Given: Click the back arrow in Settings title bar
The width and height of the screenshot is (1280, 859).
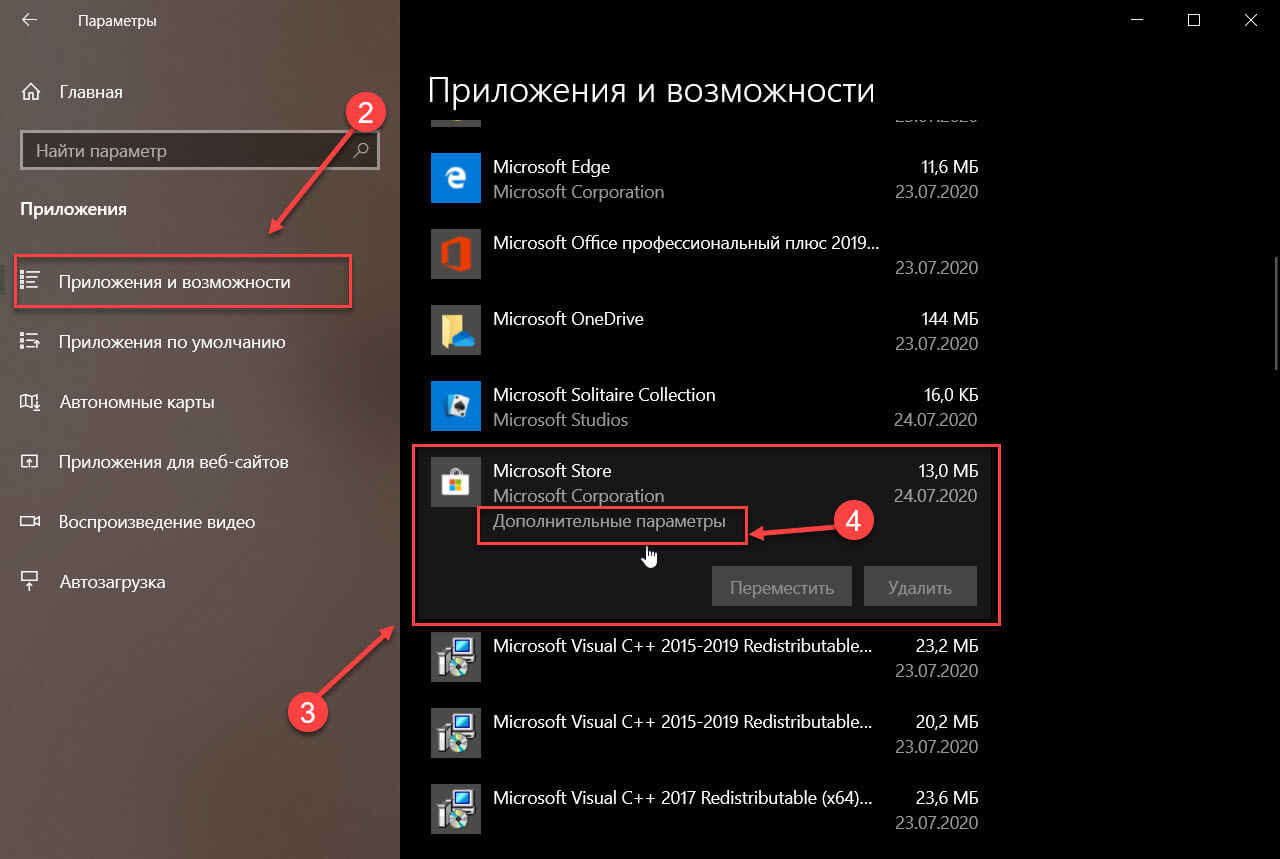Looking at the screenshot, I should (x=29, y=20).
